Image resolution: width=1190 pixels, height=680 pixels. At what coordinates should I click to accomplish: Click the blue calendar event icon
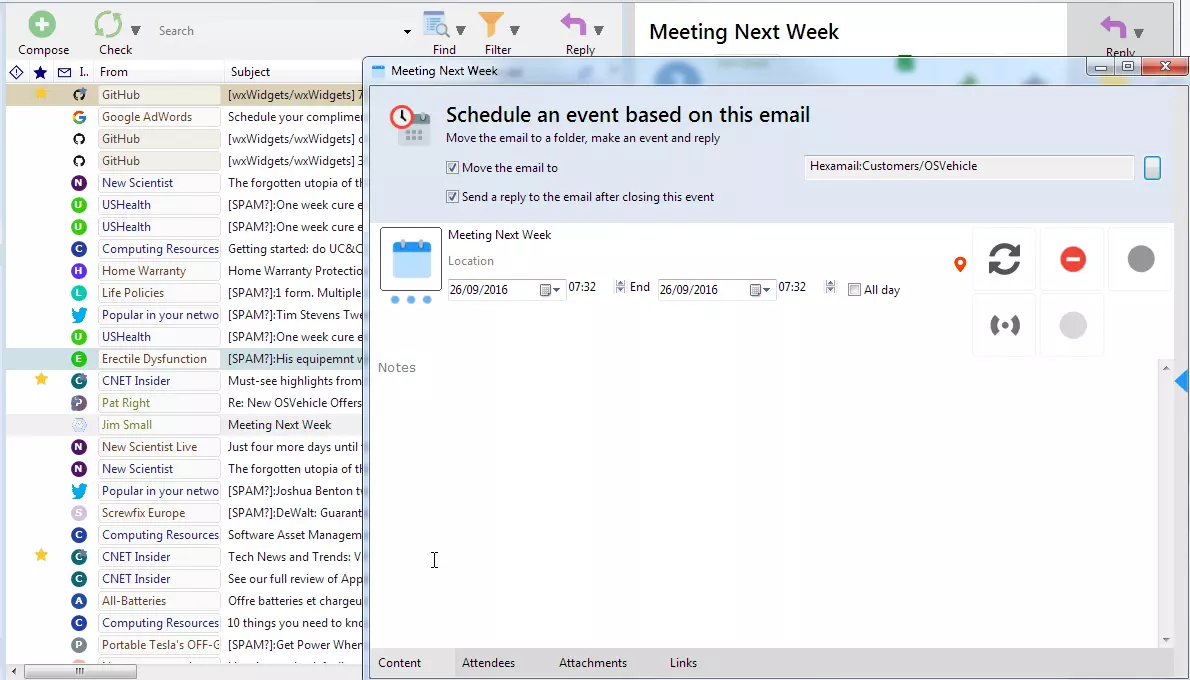click(x=411, y=259)
